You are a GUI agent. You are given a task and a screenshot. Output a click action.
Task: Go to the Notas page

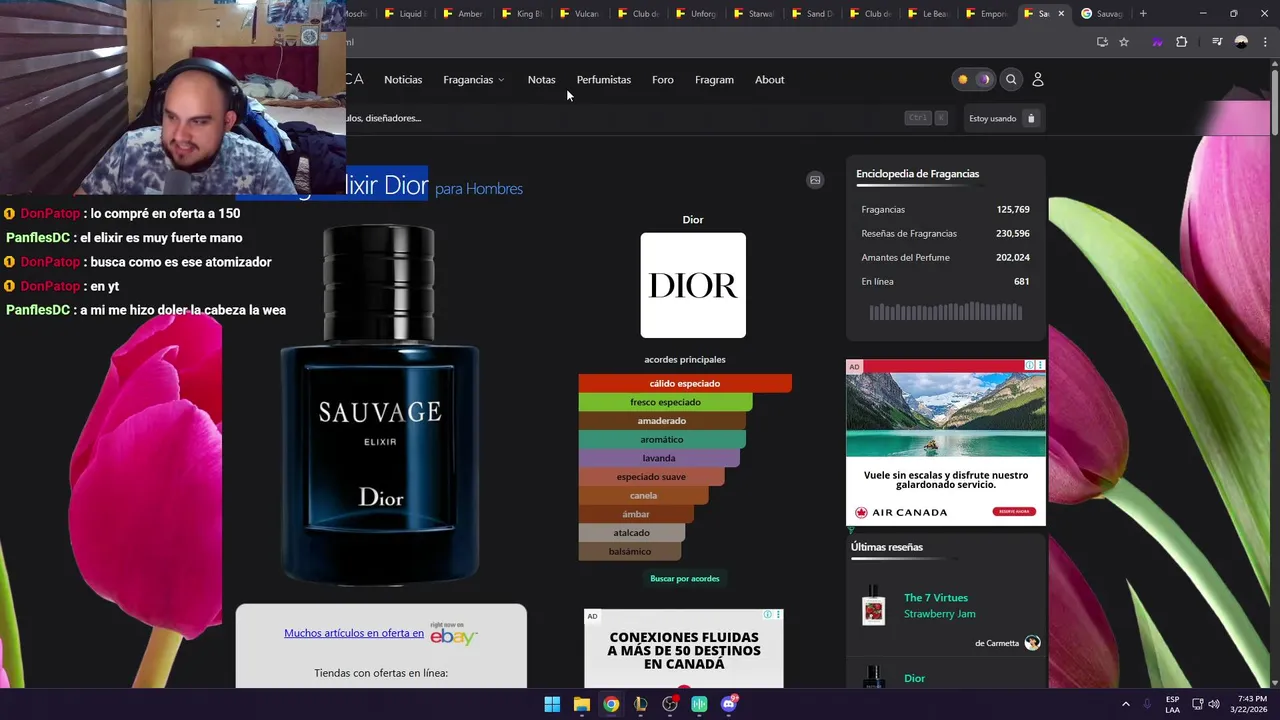coord(541,80)
